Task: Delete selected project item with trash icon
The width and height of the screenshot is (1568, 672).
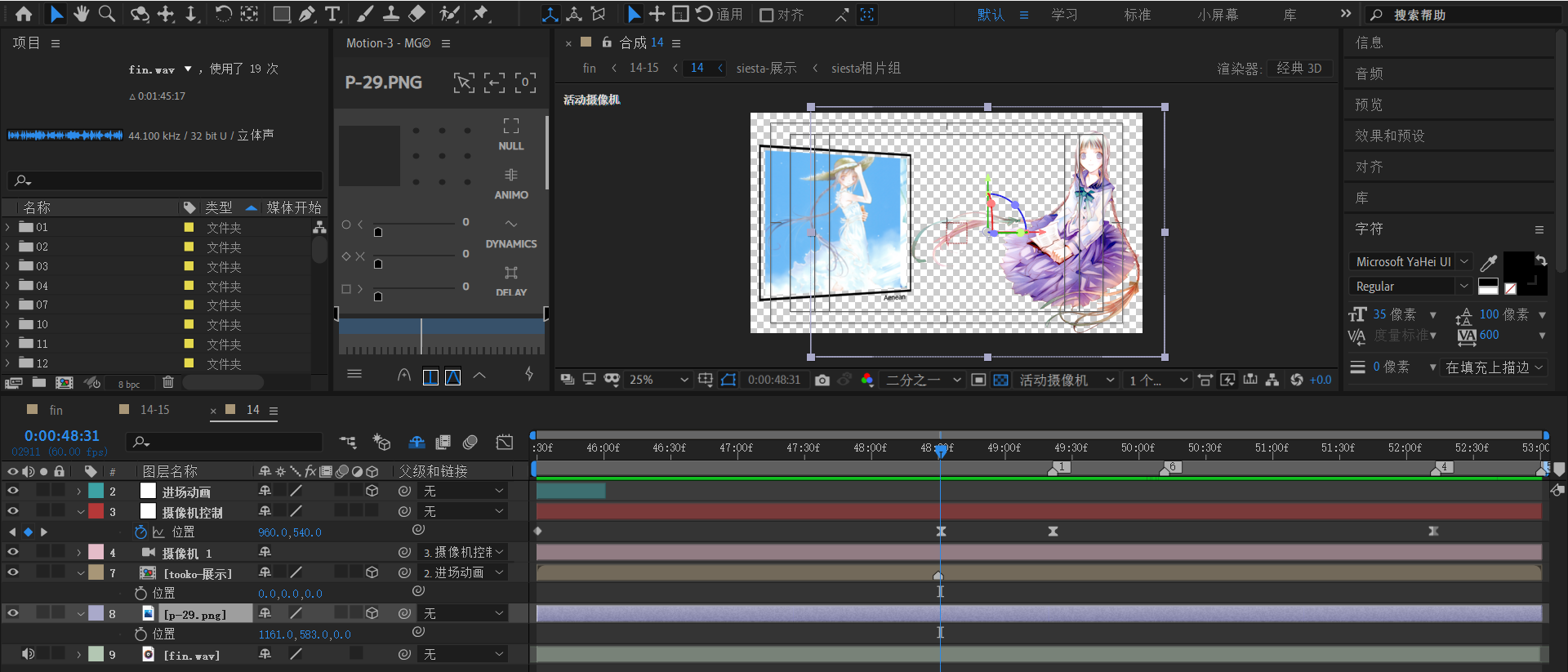Action: [167, 382]
